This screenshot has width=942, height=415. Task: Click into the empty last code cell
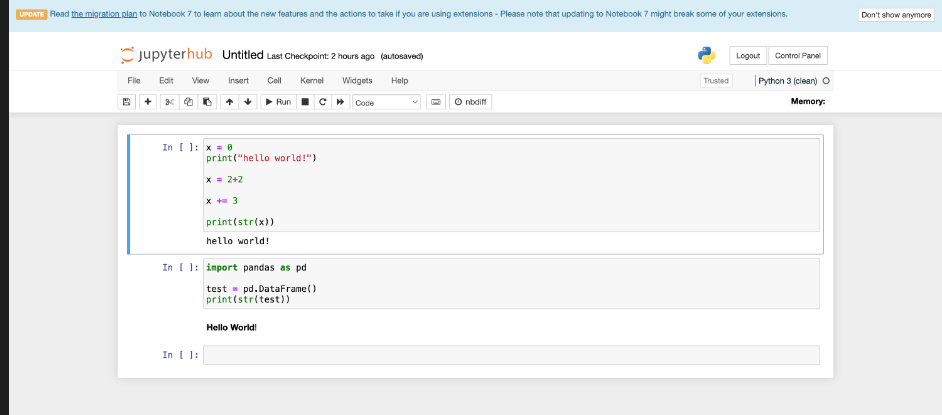[511, 355]
